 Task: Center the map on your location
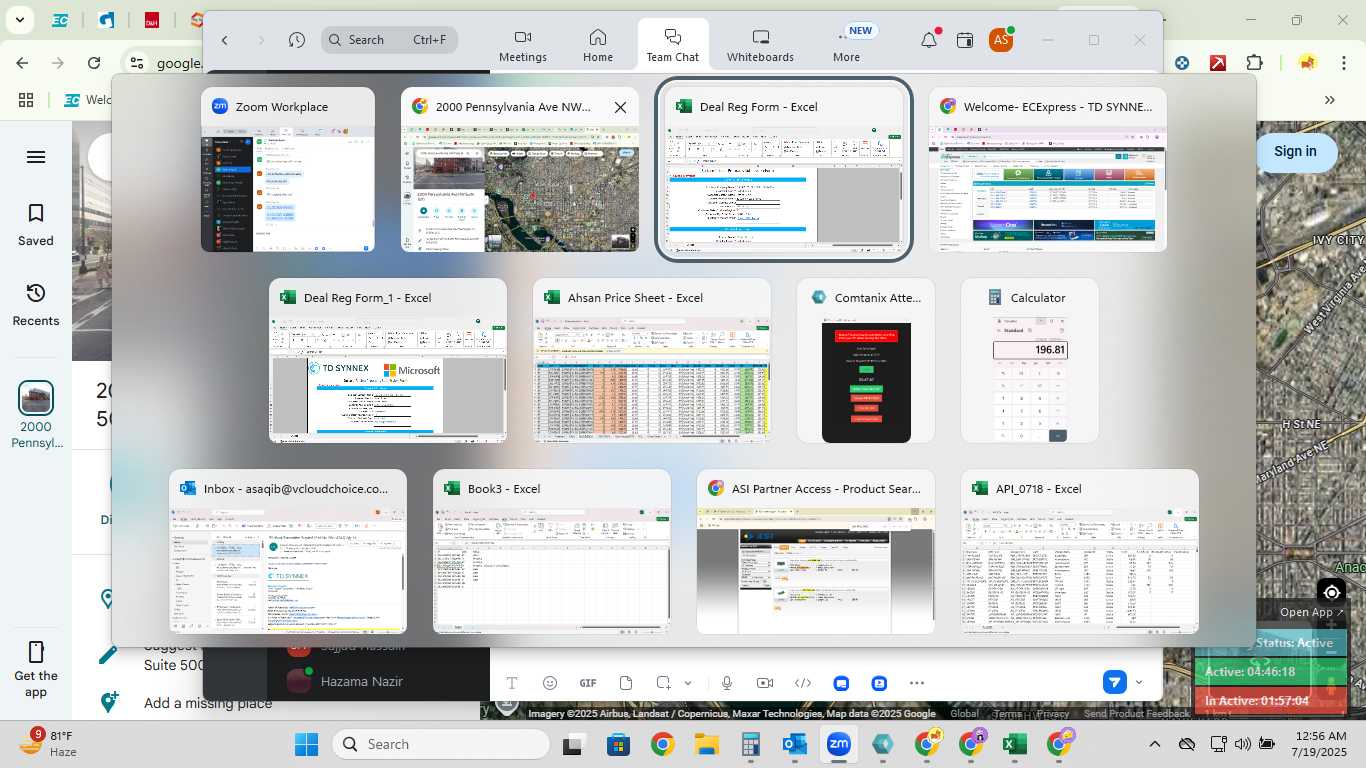[x=1329, y=593]
